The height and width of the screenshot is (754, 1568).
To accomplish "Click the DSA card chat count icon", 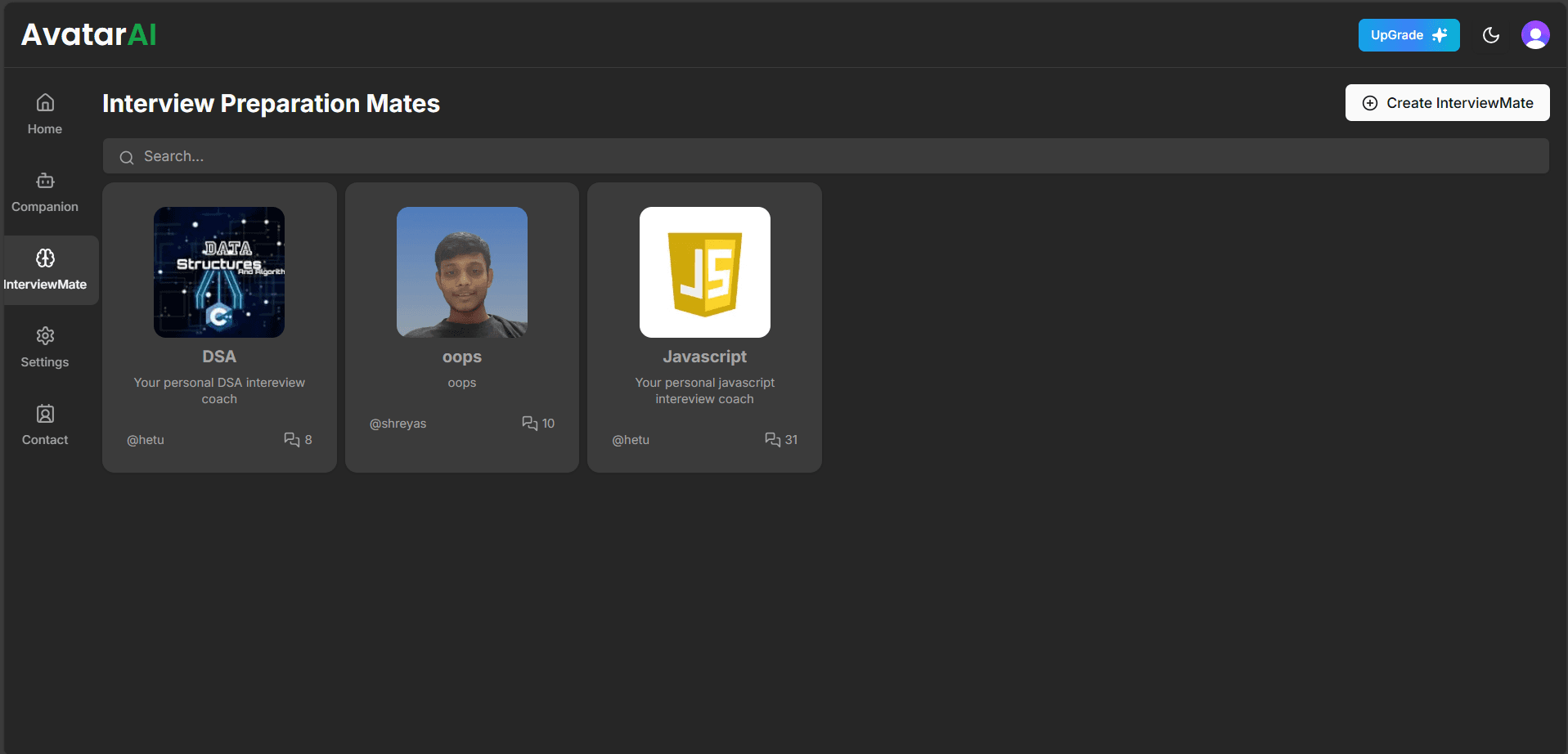I will coord(292,439).
